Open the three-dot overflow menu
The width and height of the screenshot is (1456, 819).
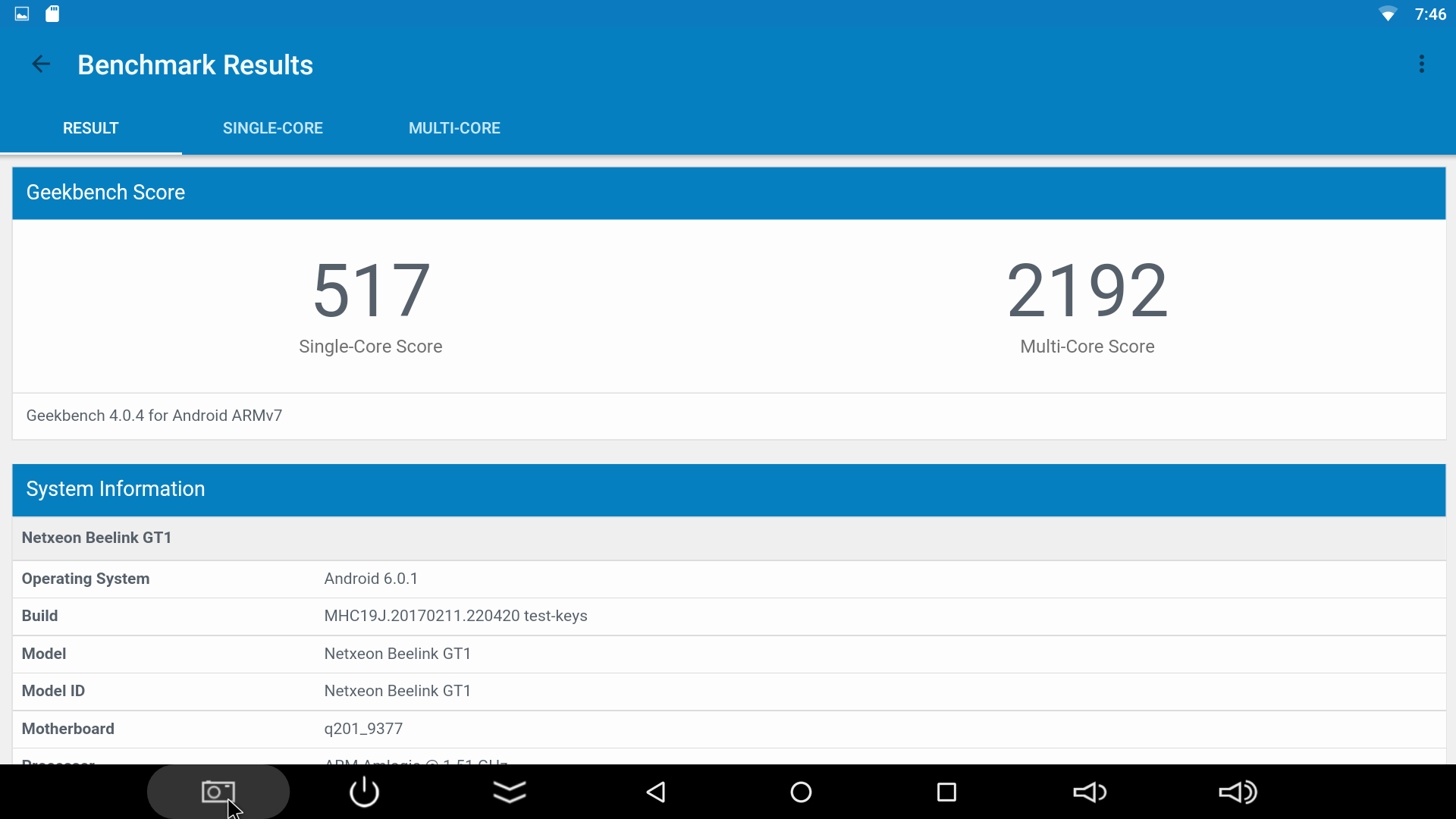pos(1421,64)
